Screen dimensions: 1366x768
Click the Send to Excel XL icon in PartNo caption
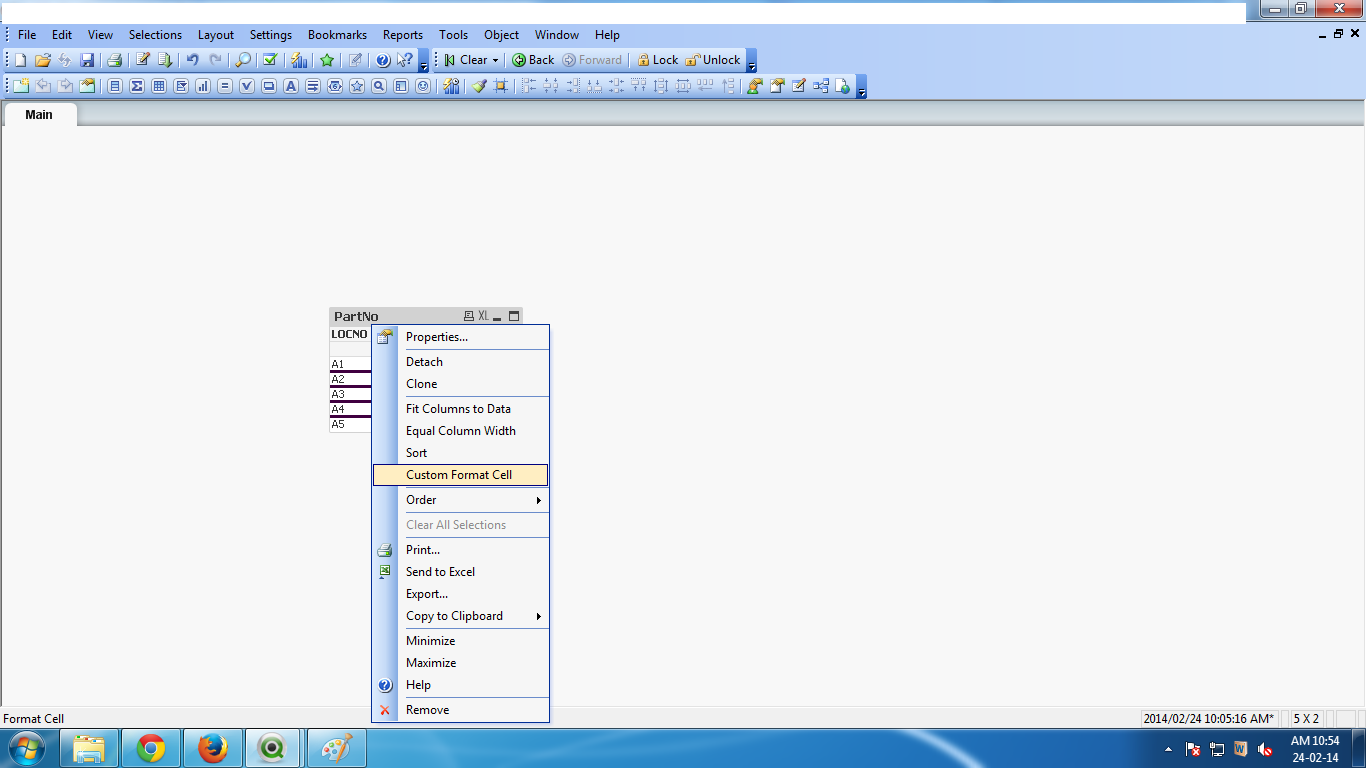pos(483,316)
